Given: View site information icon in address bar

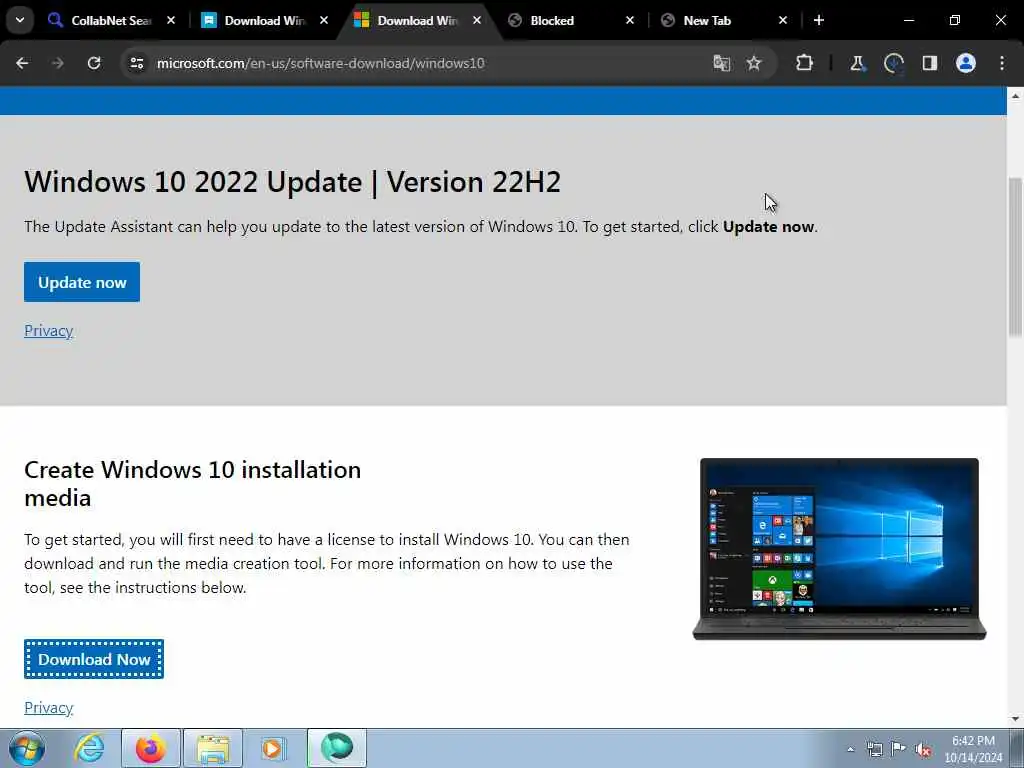Looking at the screenshot, I should (x=136, y=63).
